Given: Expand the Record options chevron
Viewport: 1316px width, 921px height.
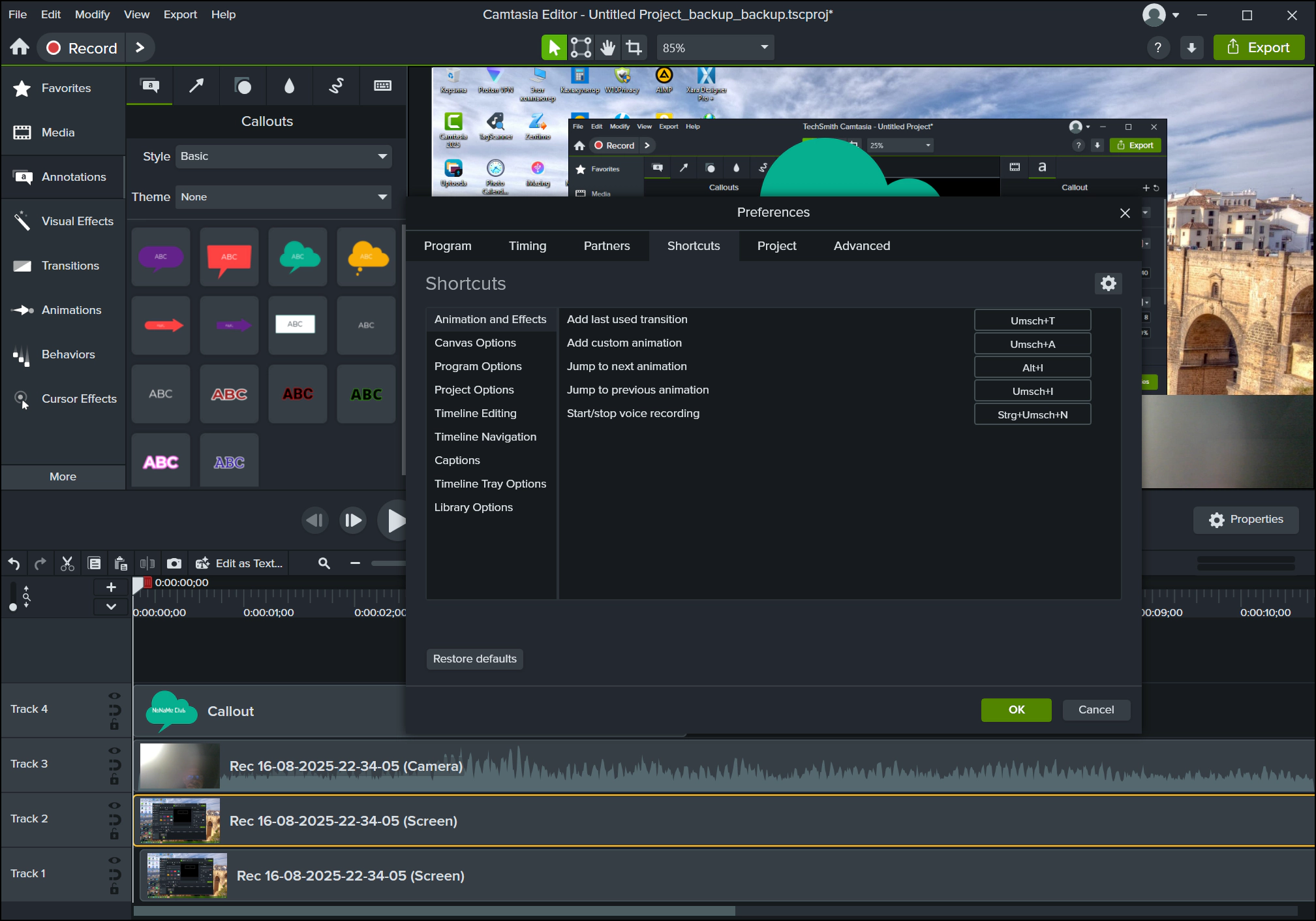Looking at the screenshot, I should [x=140, y=48].
